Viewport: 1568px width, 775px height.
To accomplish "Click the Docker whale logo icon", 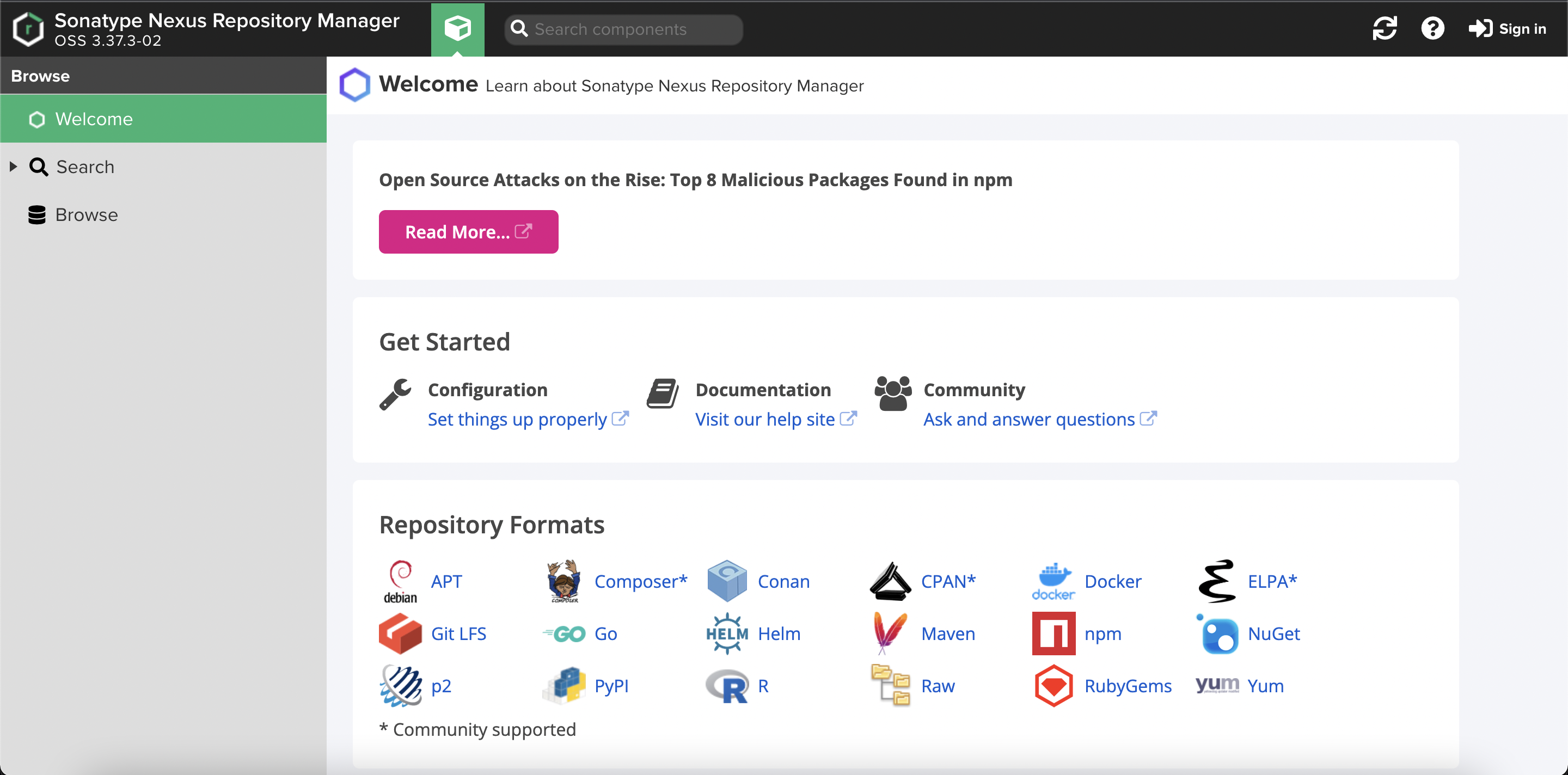I will coord(1053,580).
